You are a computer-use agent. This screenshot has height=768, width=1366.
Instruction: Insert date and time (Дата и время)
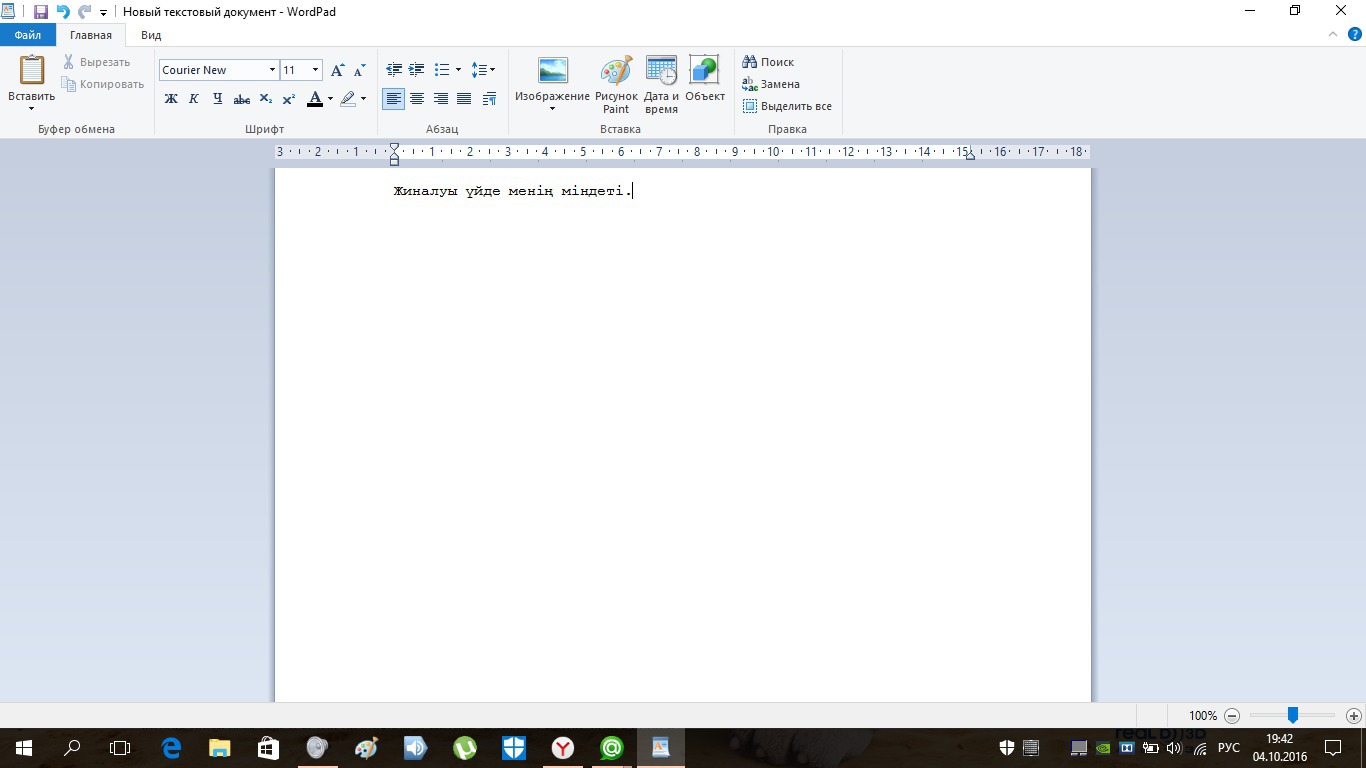(661, 85)
